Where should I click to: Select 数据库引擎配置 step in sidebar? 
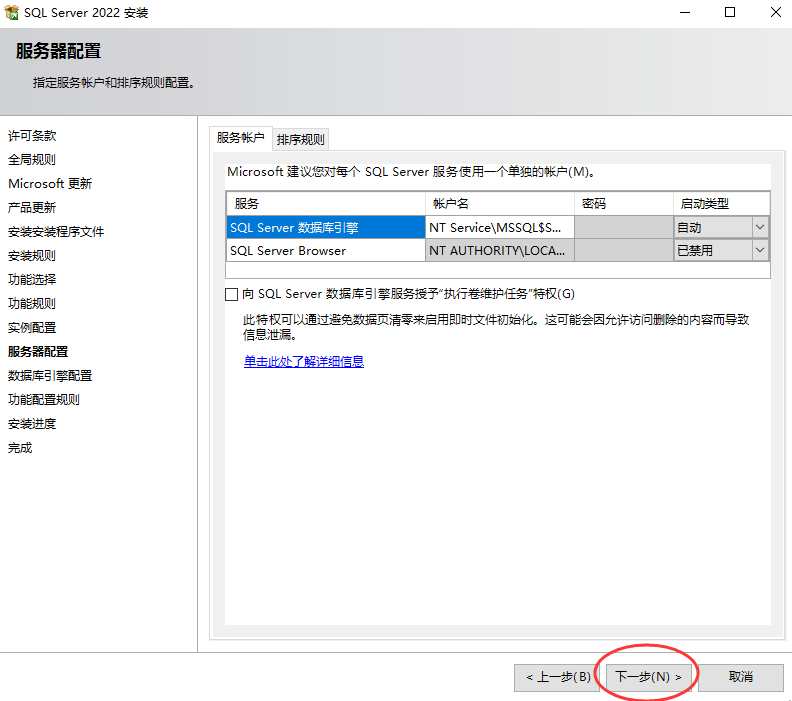(50, 375)
